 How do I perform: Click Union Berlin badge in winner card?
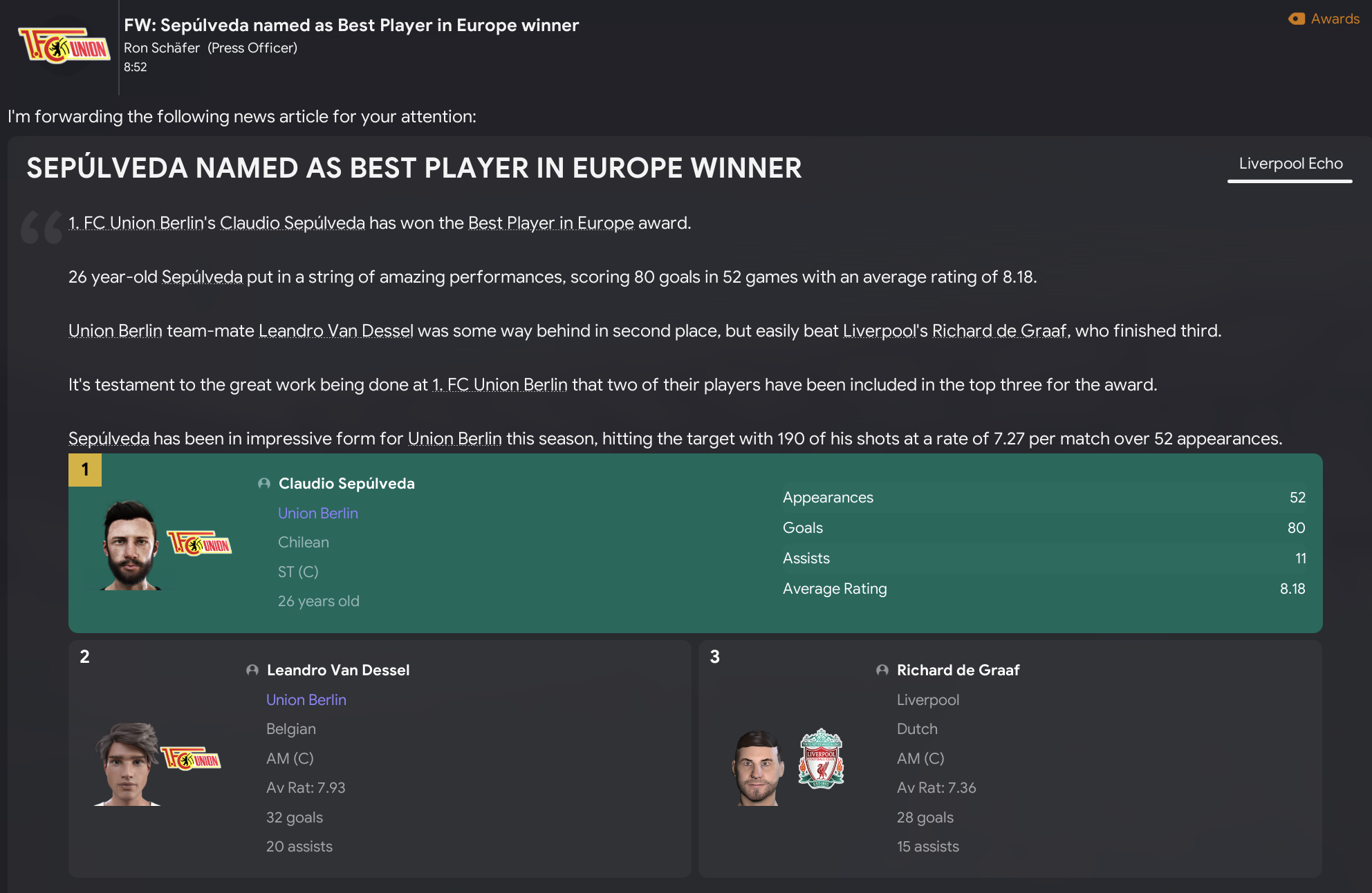point(199,543)
